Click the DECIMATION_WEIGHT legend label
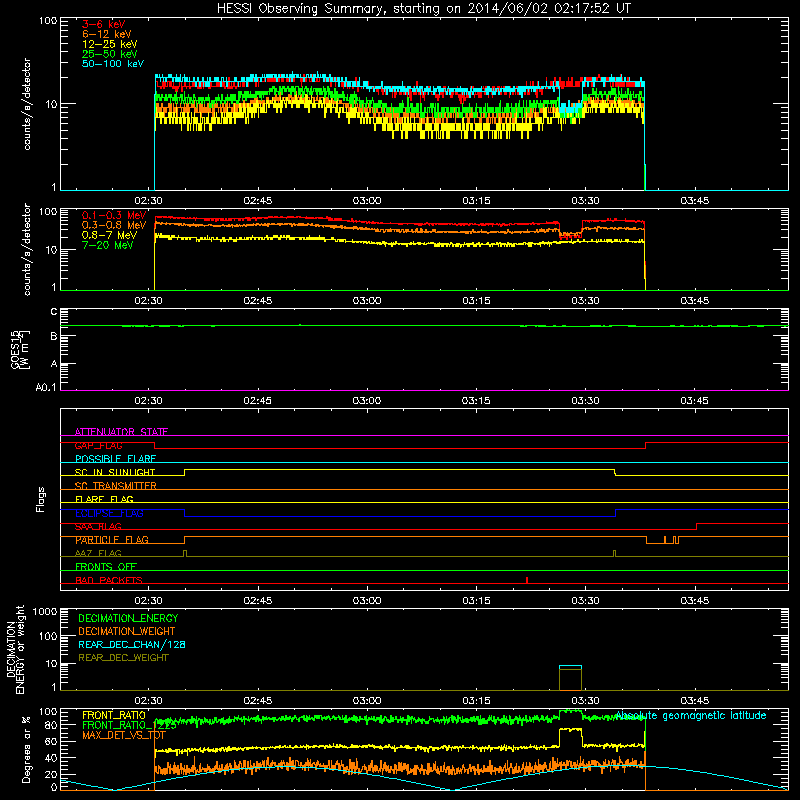Screen dimensions: 800x800 [x=127, y=631]
